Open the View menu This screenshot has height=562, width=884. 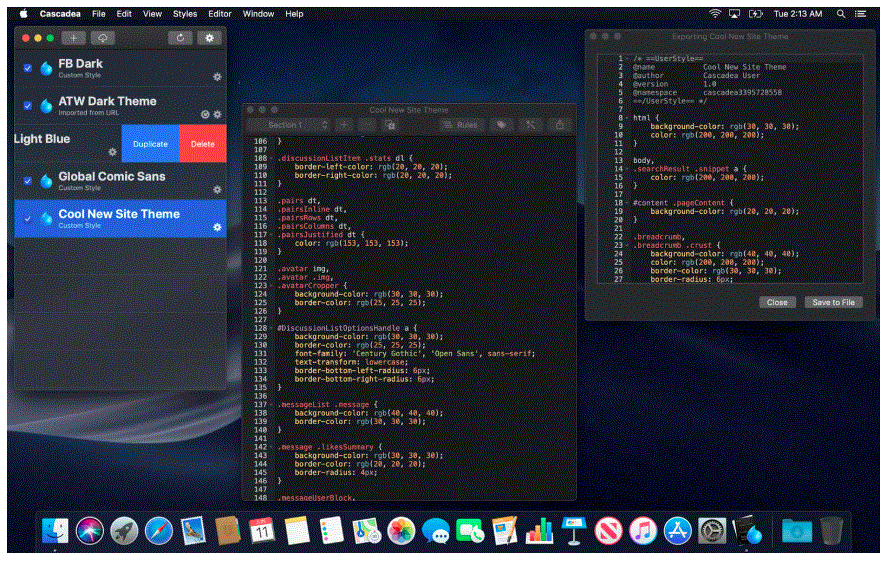(x=152, y=14)
